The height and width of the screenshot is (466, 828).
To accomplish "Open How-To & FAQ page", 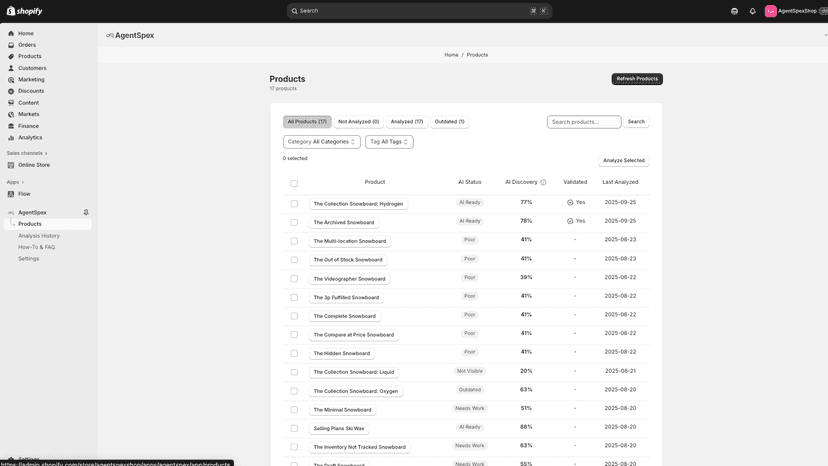I will pos(36,247).
